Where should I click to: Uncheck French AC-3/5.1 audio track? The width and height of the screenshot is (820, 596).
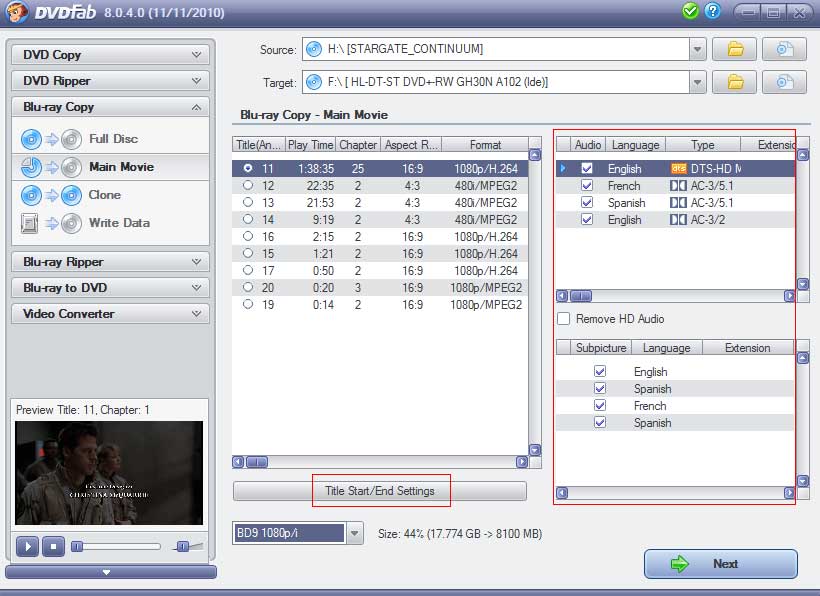pos(587,186)
